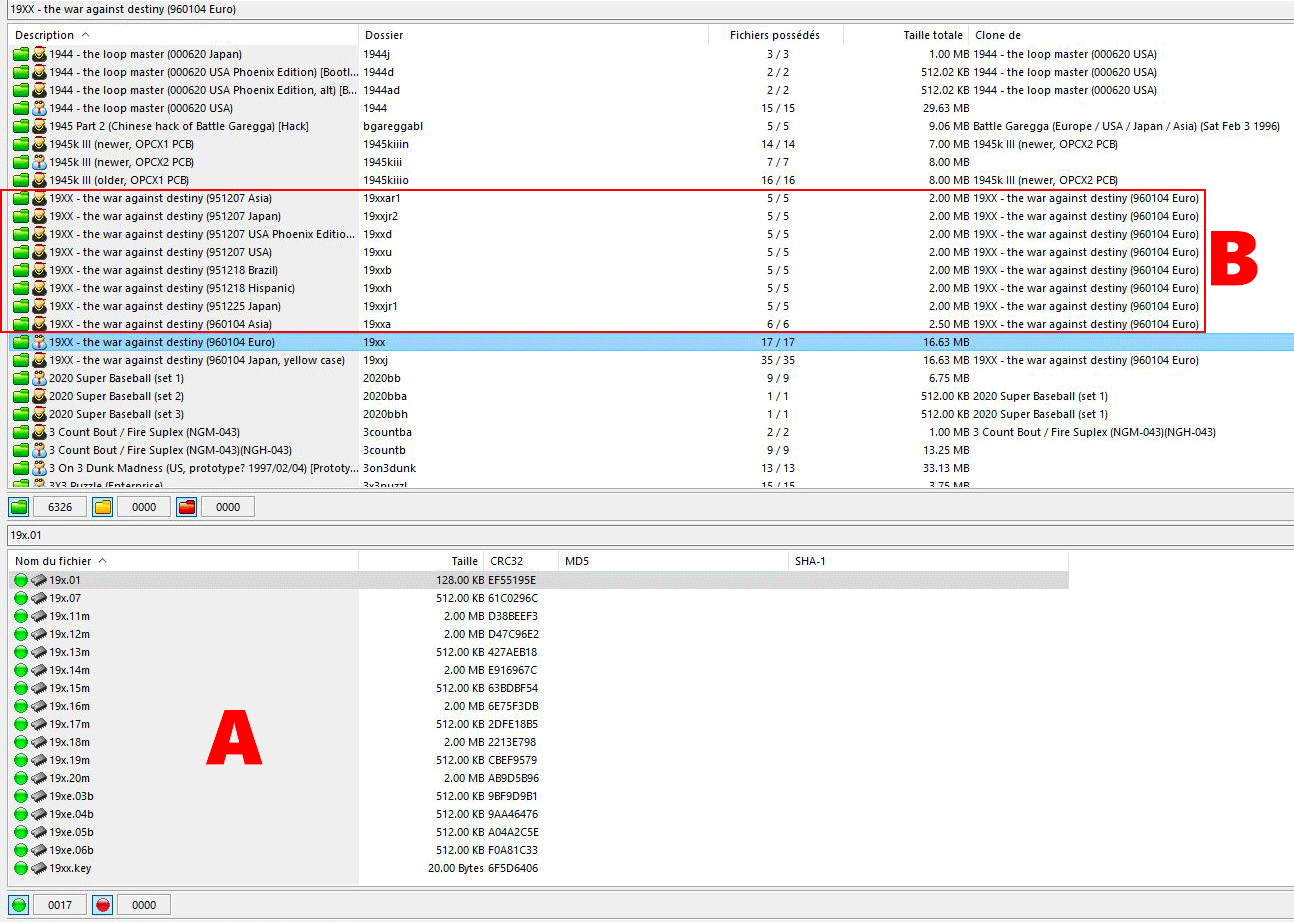Select 1944 - the loop master (000620 USA) row
This screenshot has width=1294, height=922.
(141, 108)
